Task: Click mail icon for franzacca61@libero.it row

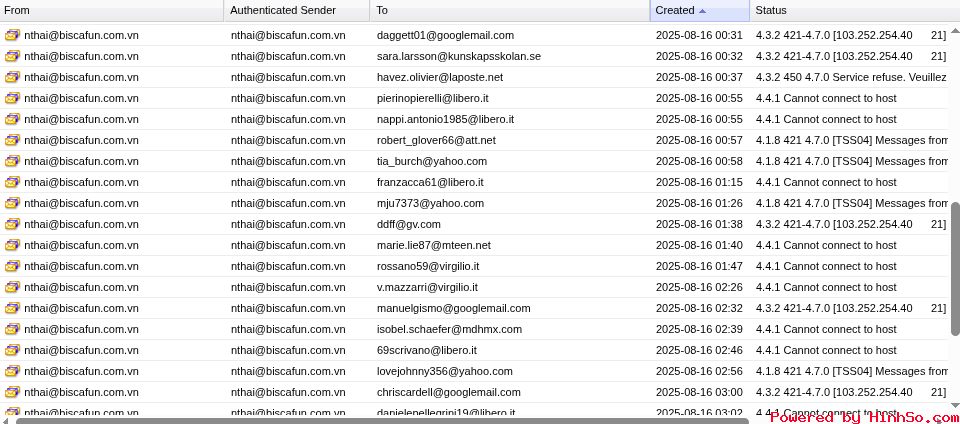Action: click(x=12, y=182)
